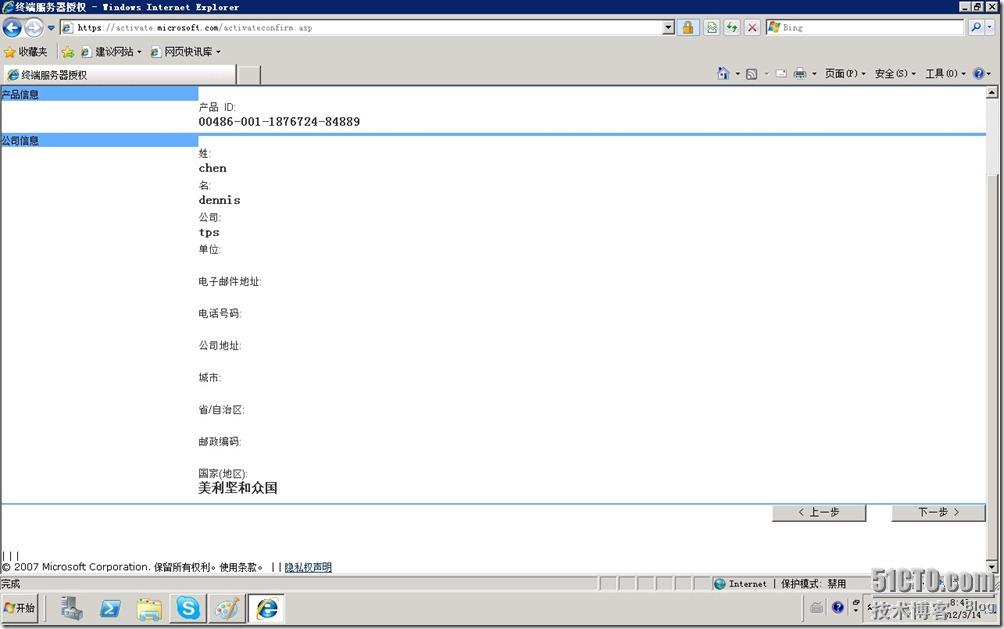
Task: Open 建议网站 suggested sites
Action: [x=111, y=52]
